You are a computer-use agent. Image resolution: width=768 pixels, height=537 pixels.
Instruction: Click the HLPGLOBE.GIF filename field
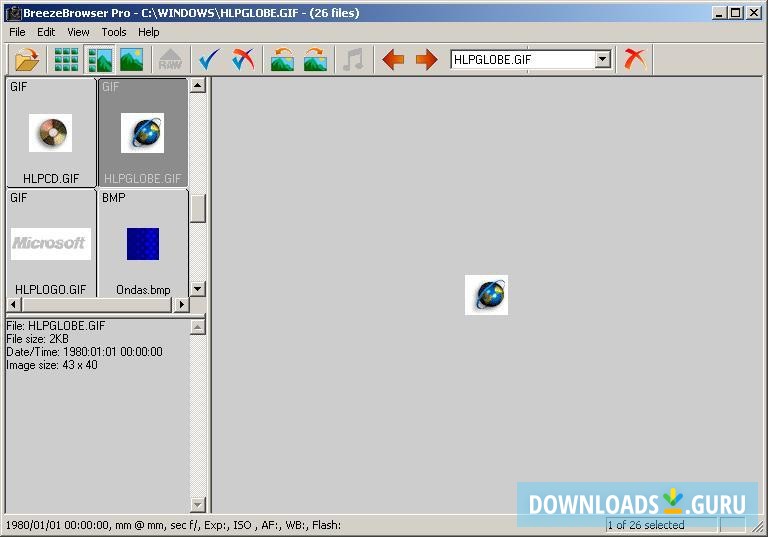click(x=523, y=60)
